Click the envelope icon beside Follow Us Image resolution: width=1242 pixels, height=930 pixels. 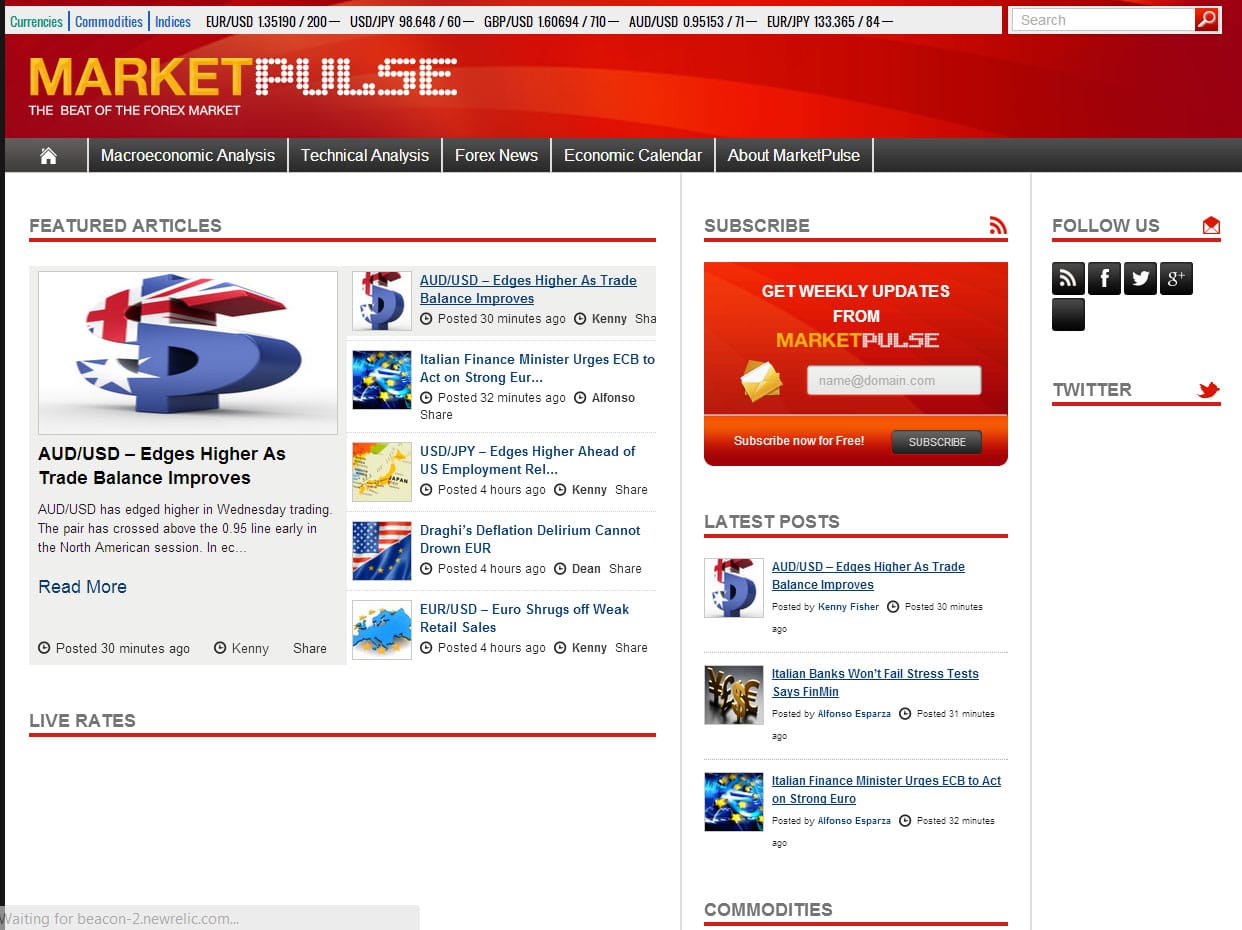click(x=1211, y=225)
